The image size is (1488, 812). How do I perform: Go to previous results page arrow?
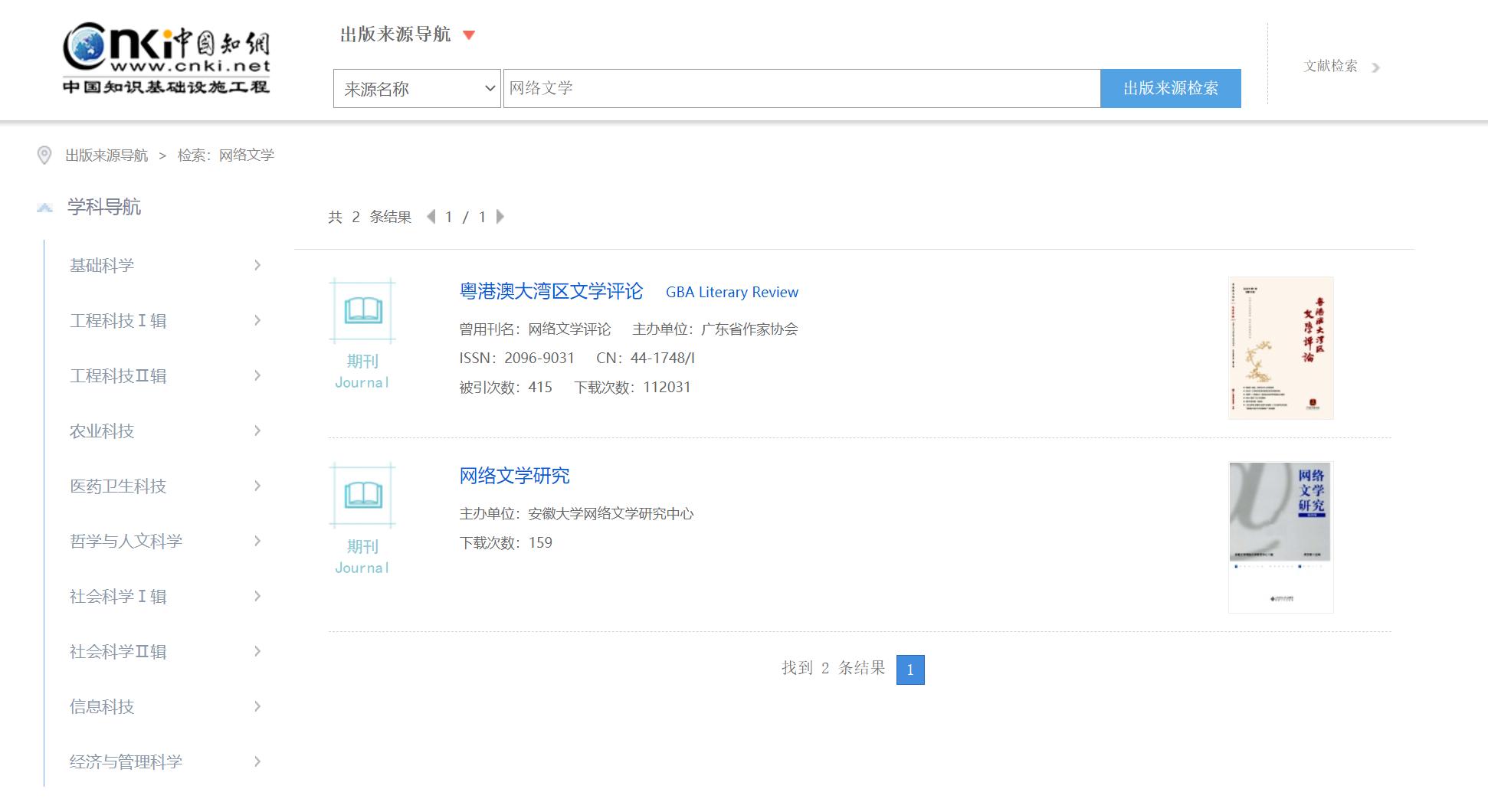pos(431,217)
